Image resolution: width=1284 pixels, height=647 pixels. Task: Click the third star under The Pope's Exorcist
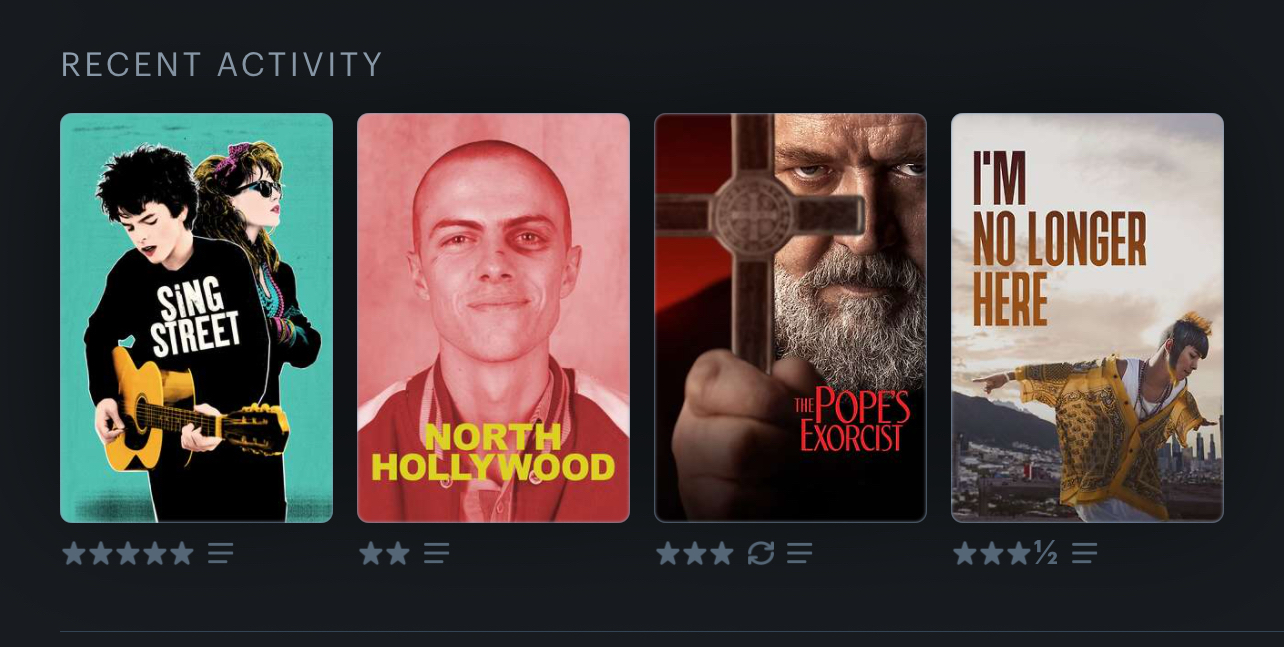click(x=722, y=553)
